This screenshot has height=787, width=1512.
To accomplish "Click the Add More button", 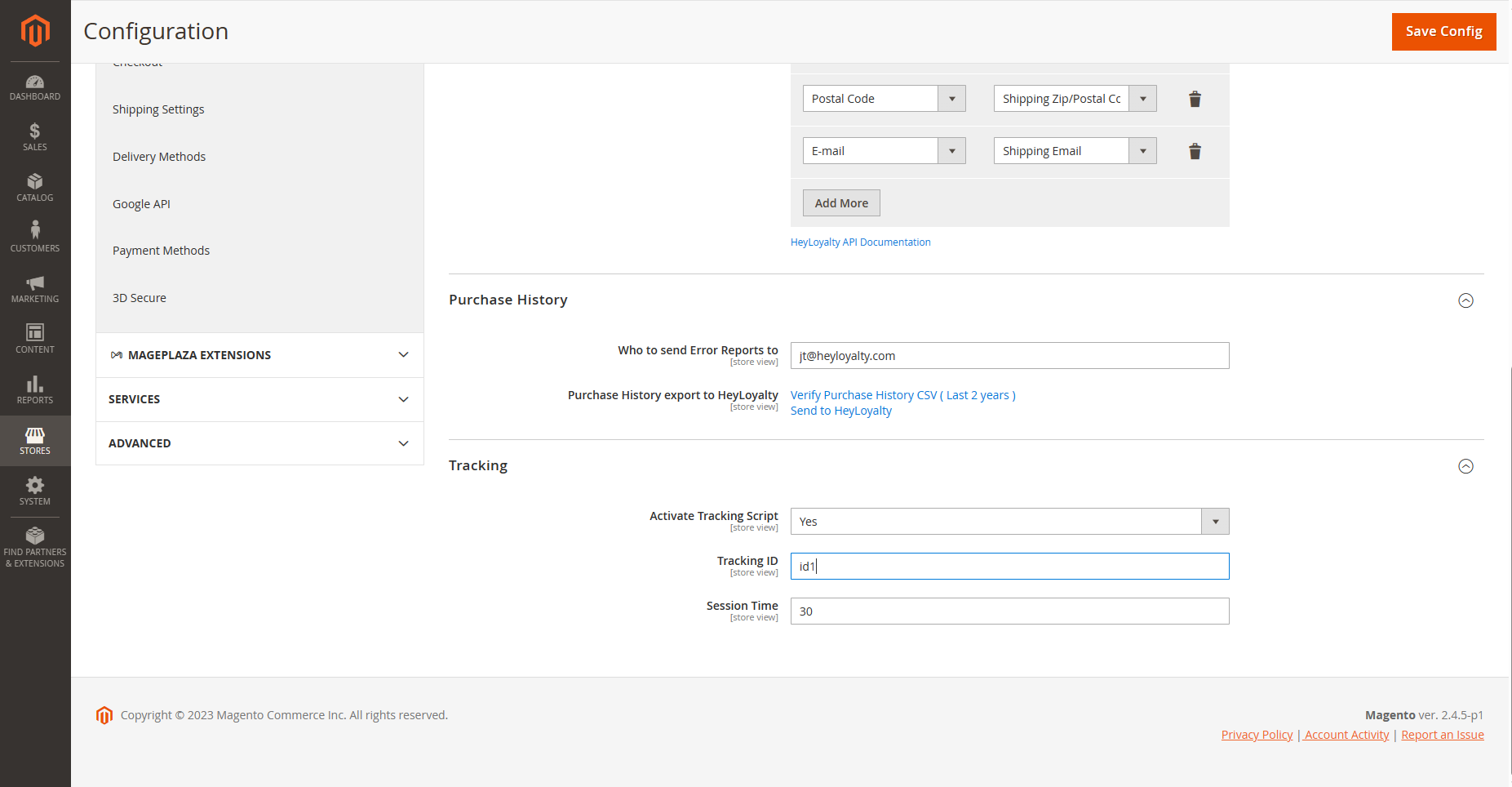I will [841, 203].
